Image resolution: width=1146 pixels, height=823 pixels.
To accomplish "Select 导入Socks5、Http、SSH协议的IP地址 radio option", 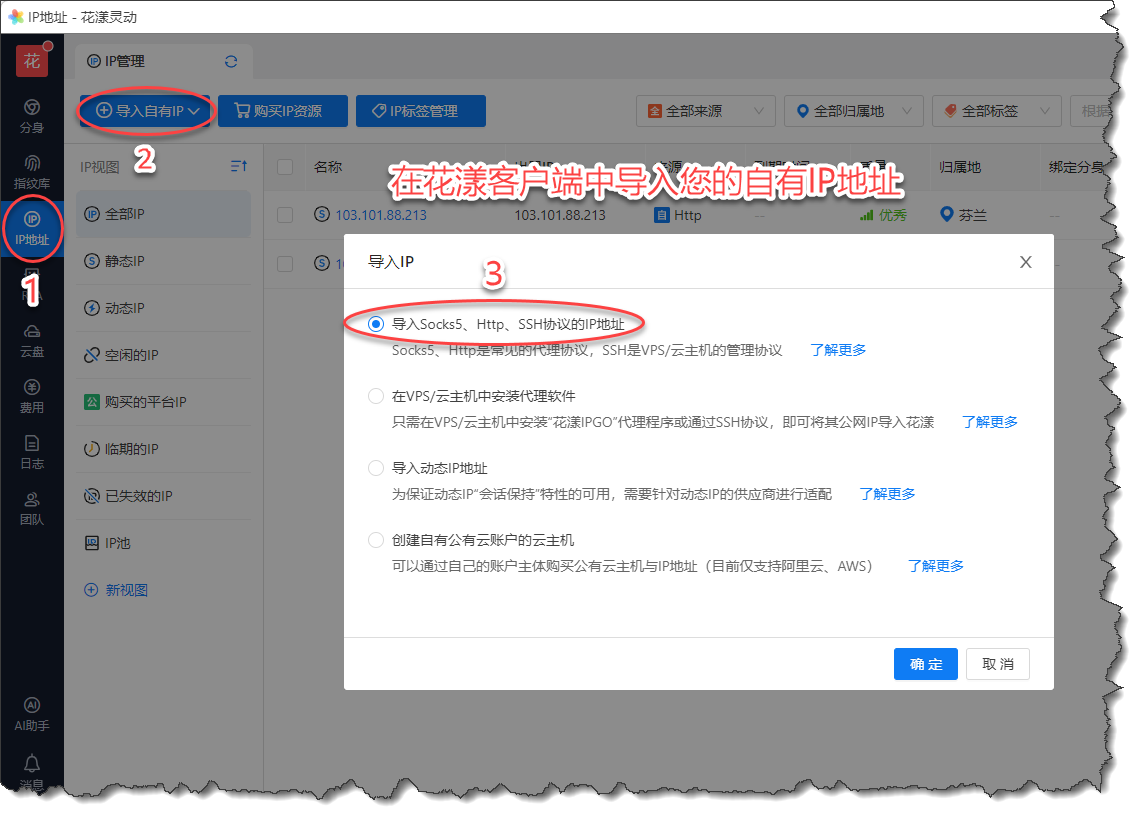I will pyautogui.click(x=376, y=324).
